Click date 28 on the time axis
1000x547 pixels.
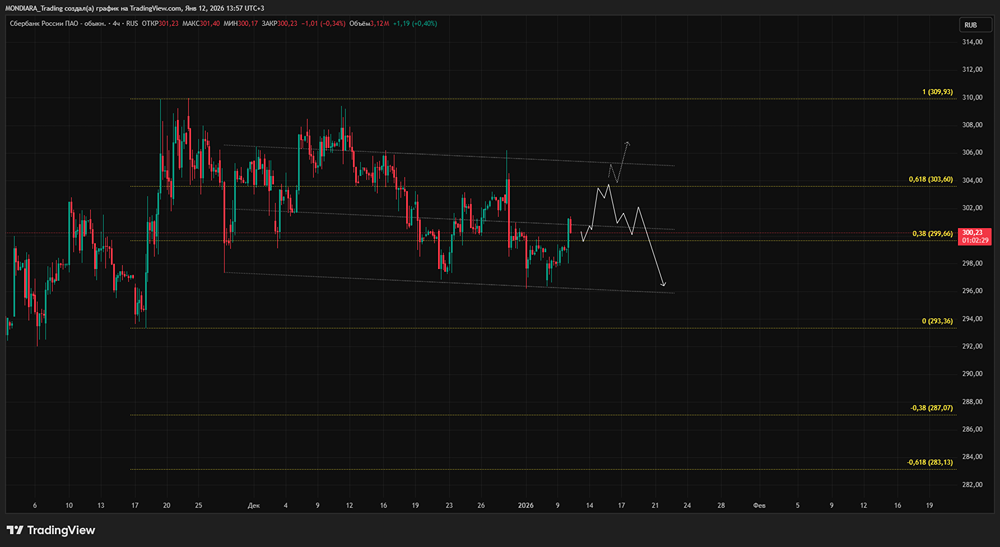tap(721, 506)
